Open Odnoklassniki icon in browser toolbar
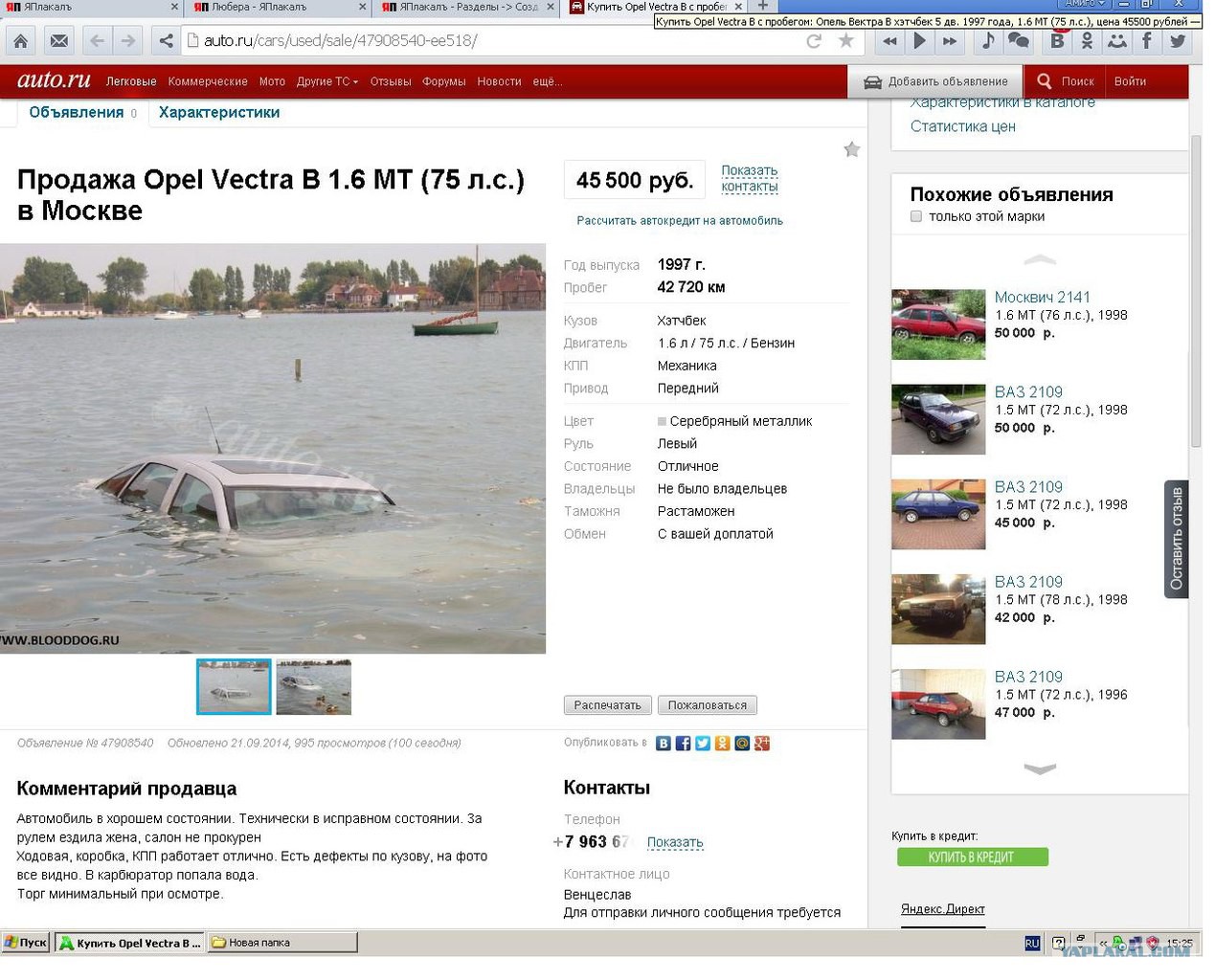1215x980 pixels. (x=1087, y=41)
